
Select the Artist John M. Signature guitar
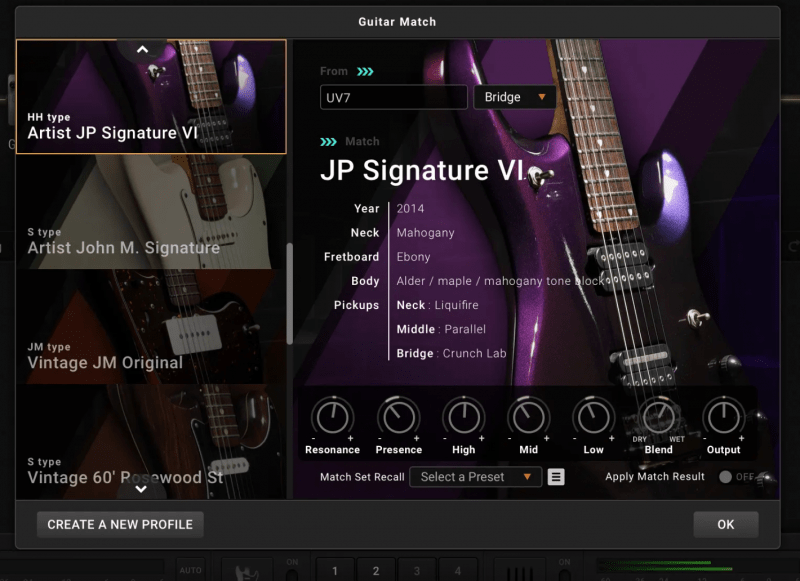152,212
